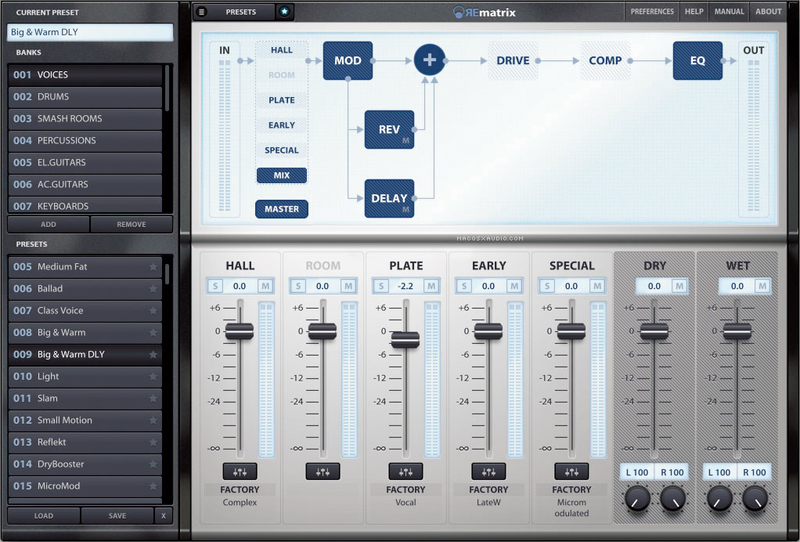Solo the HALL channel

click(215, 286)
